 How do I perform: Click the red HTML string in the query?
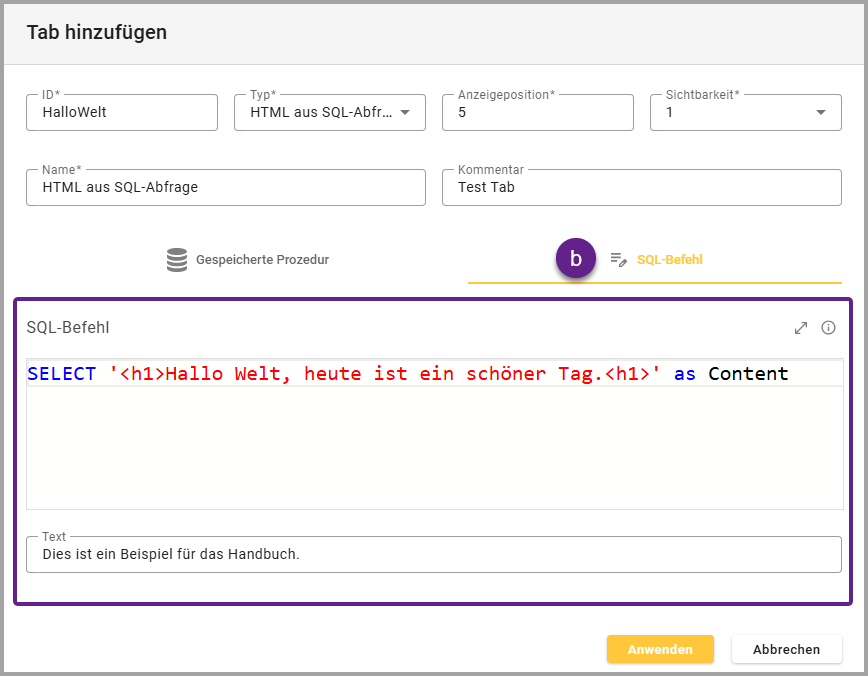385,374
